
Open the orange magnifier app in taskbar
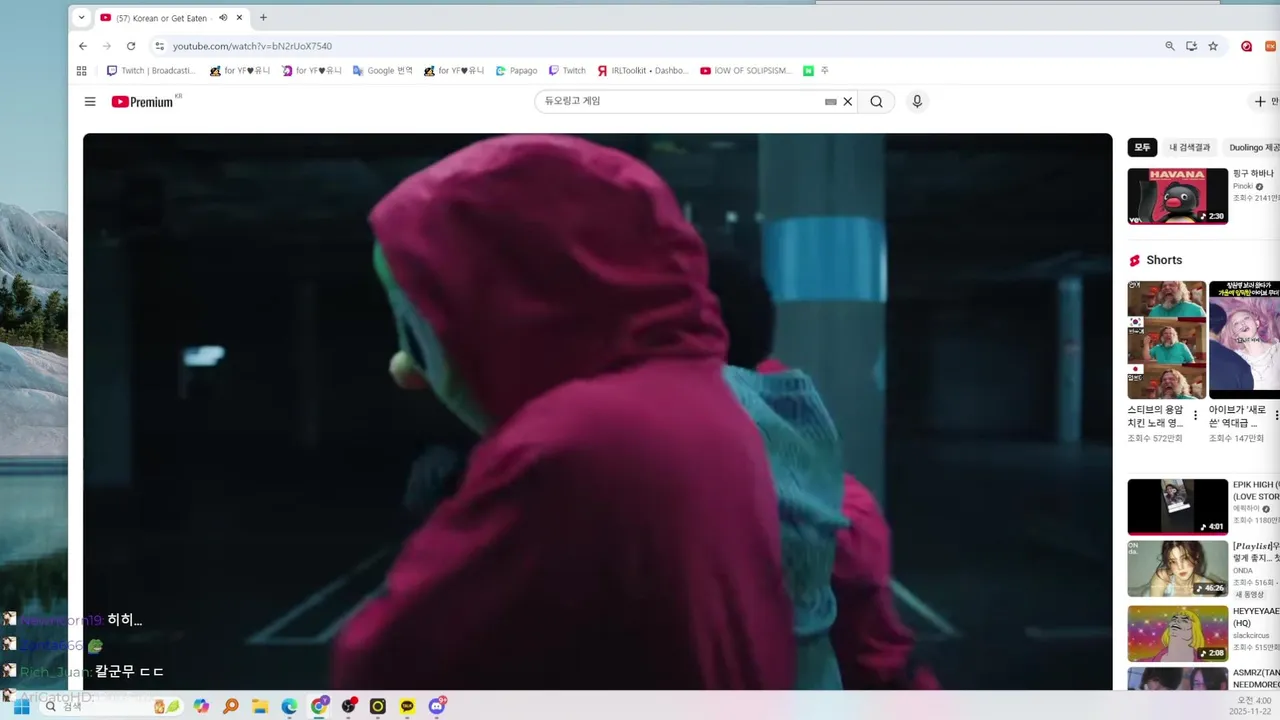[231, 706]
